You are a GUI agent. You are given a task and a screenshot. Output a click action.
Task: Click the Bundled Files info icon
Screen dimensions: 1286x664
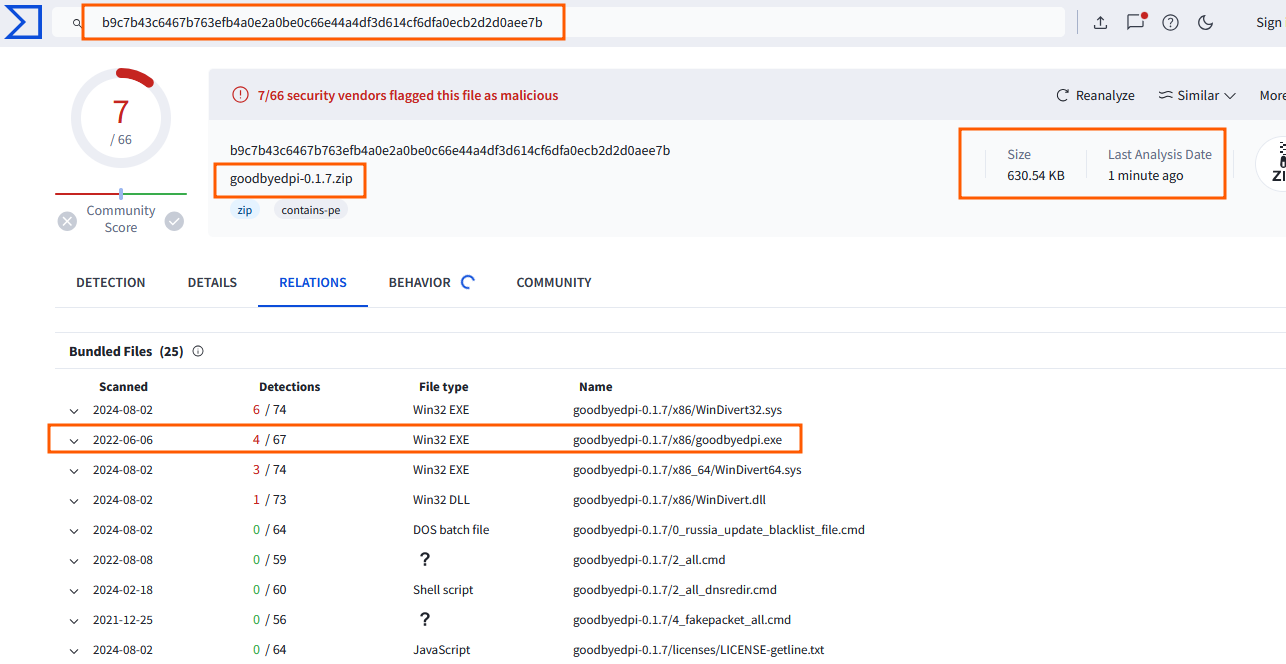point(198,352)
